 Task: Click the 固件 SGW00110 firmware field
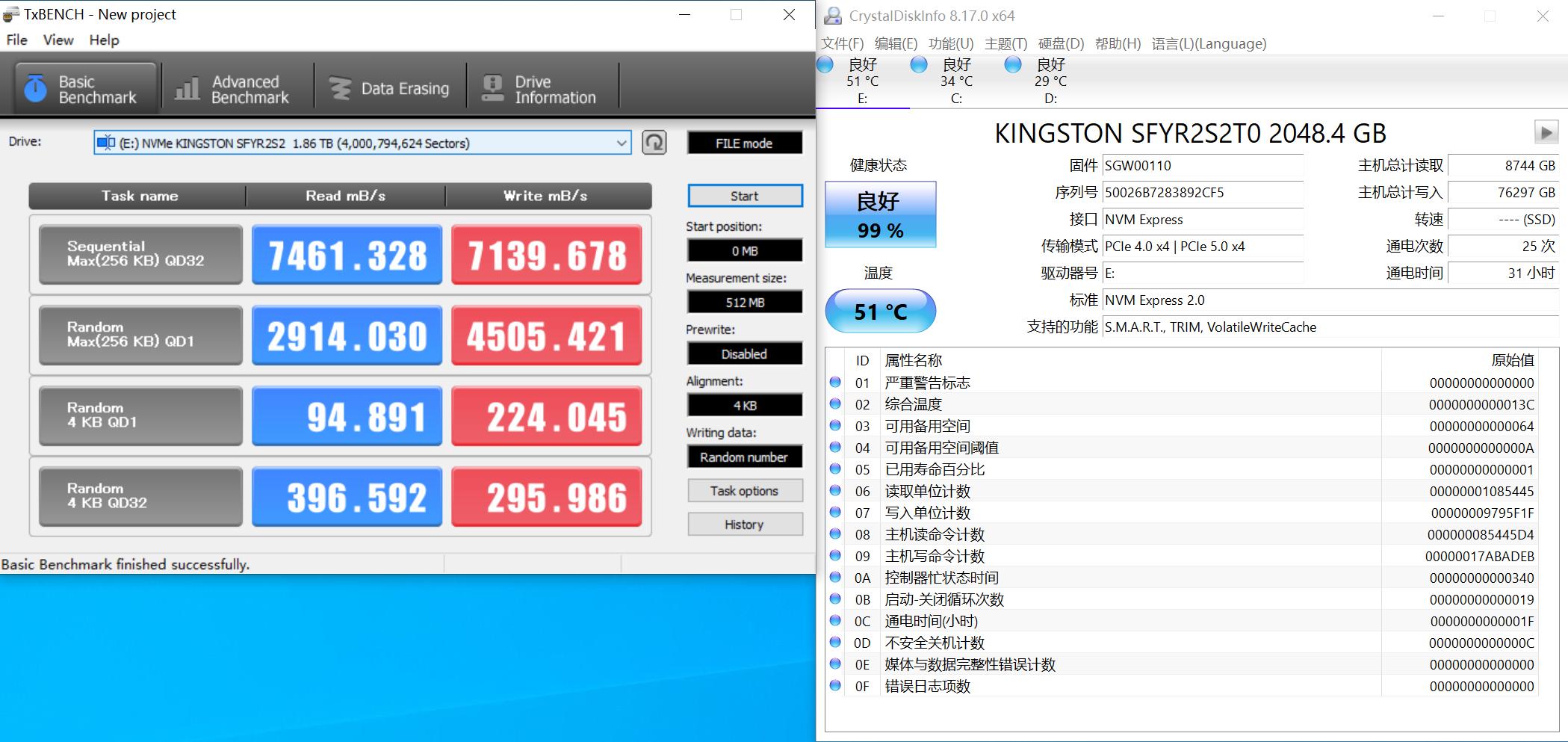1203,165
